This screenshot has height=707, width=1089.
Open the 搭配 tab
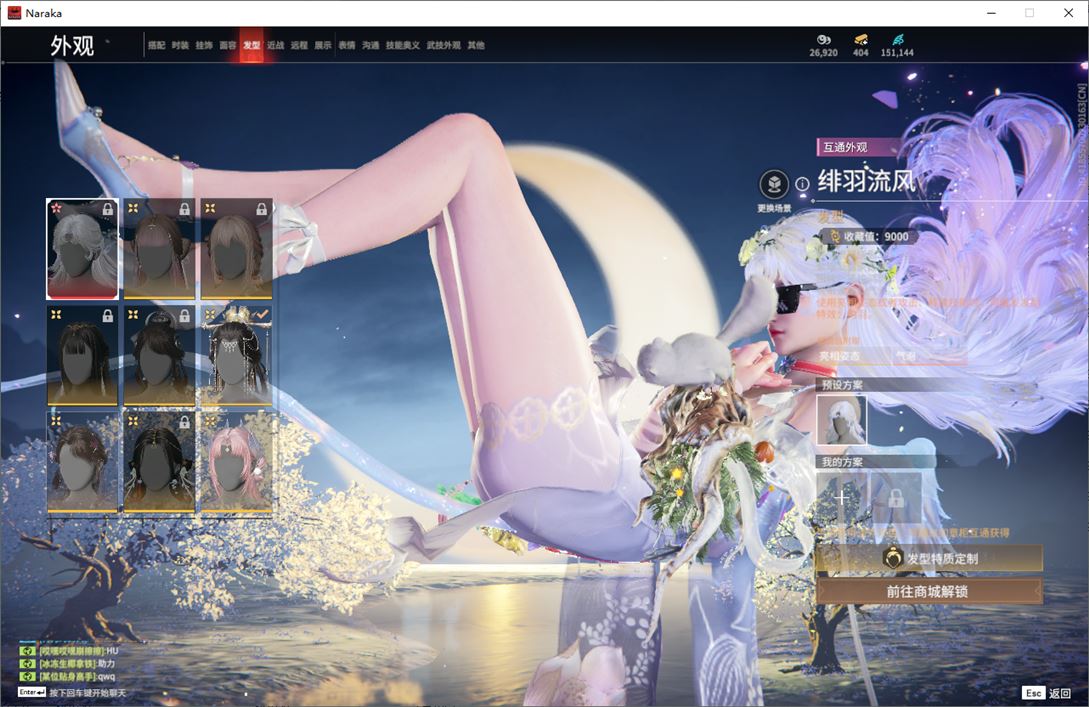(x=156, y=45)
